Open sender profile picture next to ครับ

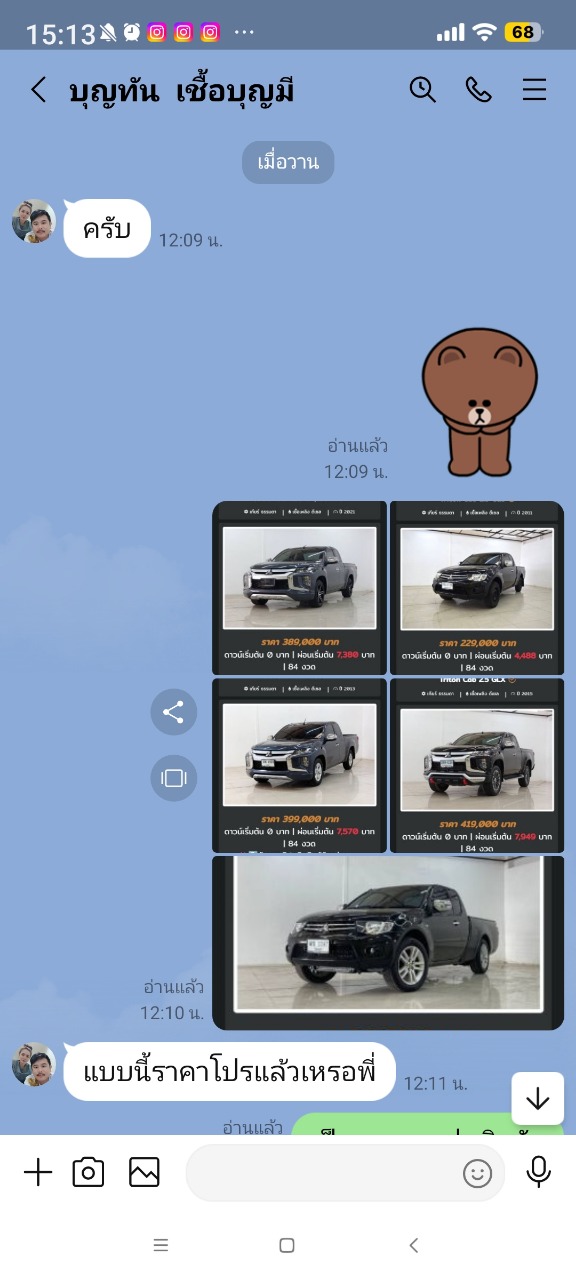pos(34,221)
